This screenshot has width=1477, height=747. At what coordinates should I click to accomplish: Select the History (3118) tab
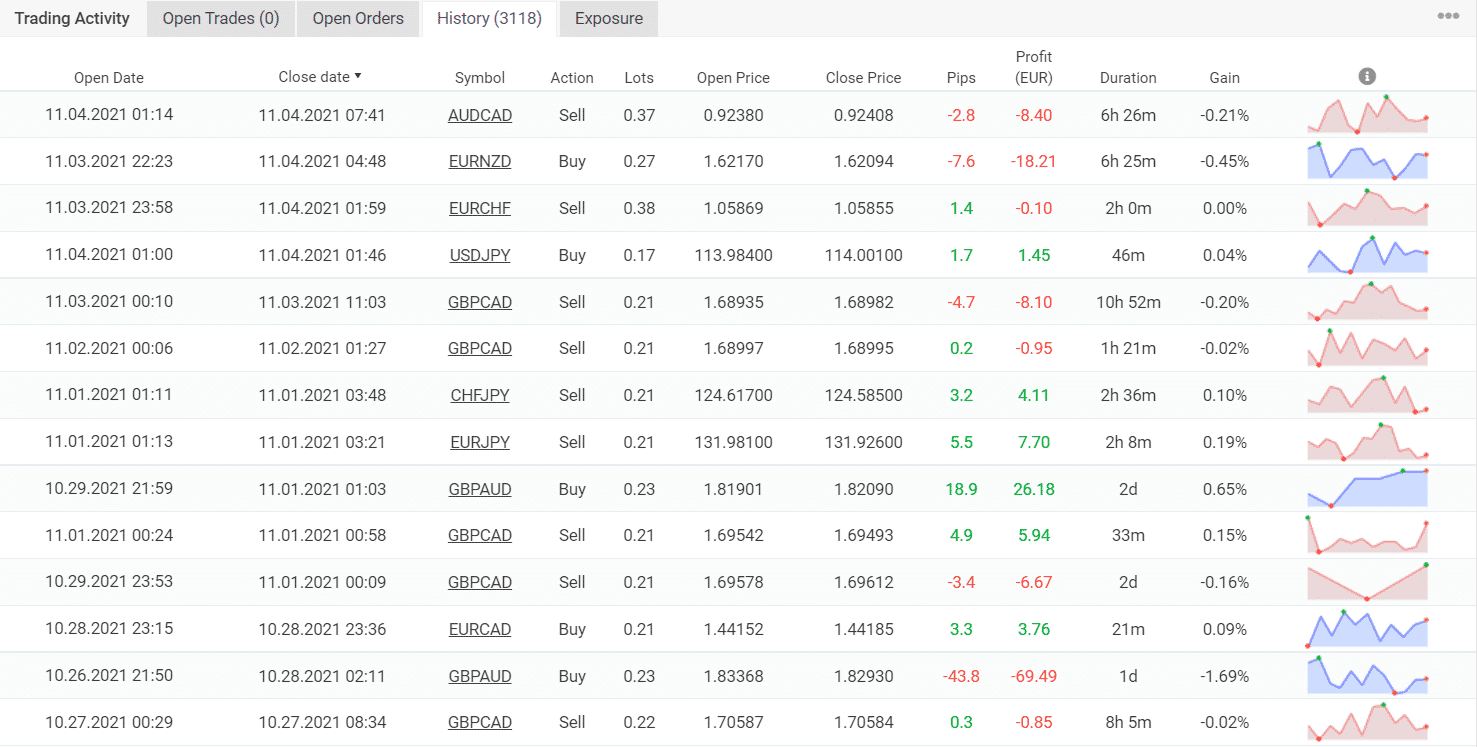(489, 18)
